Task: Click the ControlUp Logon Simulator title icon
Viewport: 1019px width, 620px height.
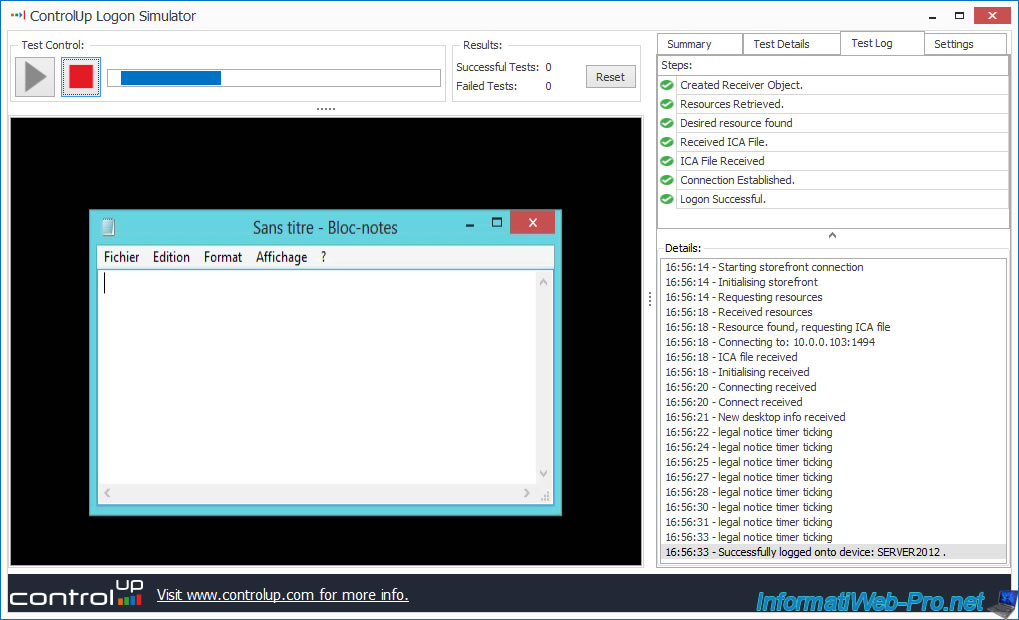Action: pos(18,15)
